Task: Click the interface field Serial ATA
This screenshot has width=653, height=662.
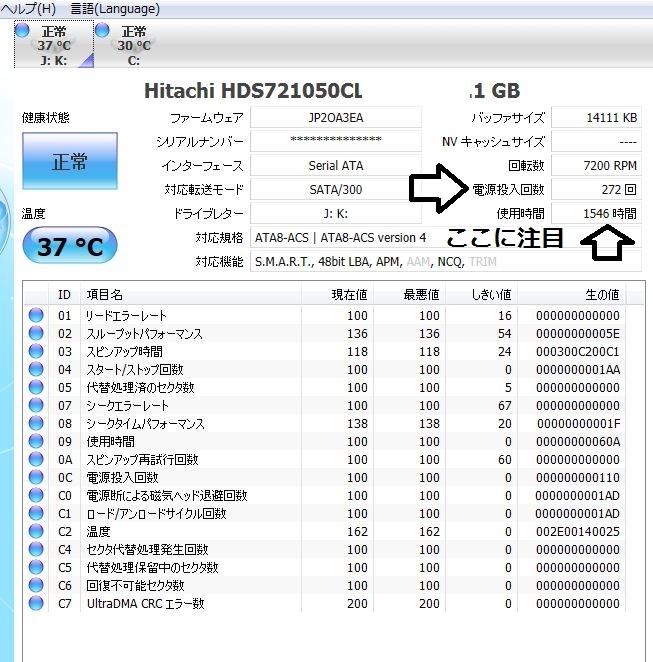Action: [x=336, y=165]
